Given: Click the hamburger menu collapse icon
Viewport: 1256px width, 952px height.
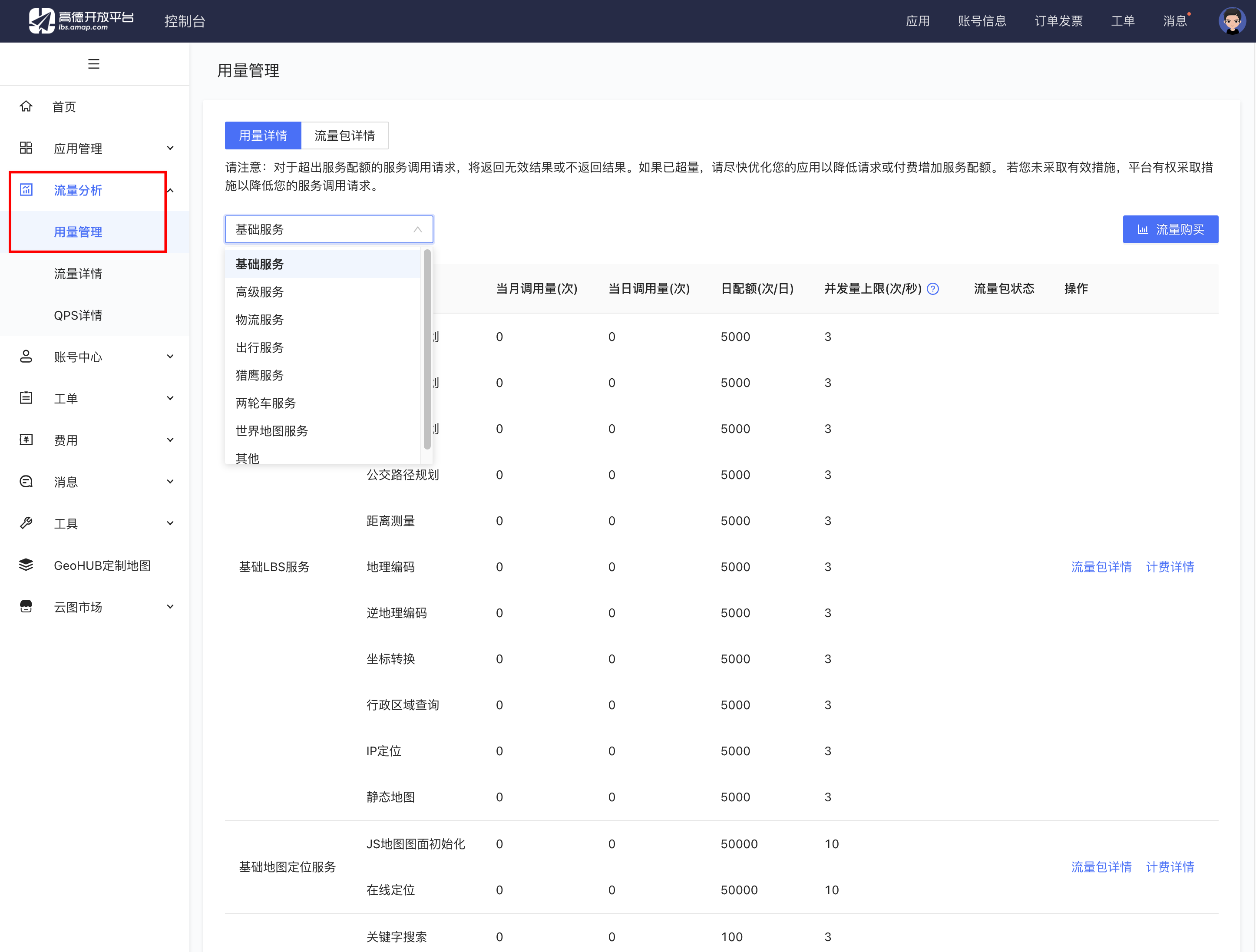Looking at the screenshot, I should coord(94,64).
